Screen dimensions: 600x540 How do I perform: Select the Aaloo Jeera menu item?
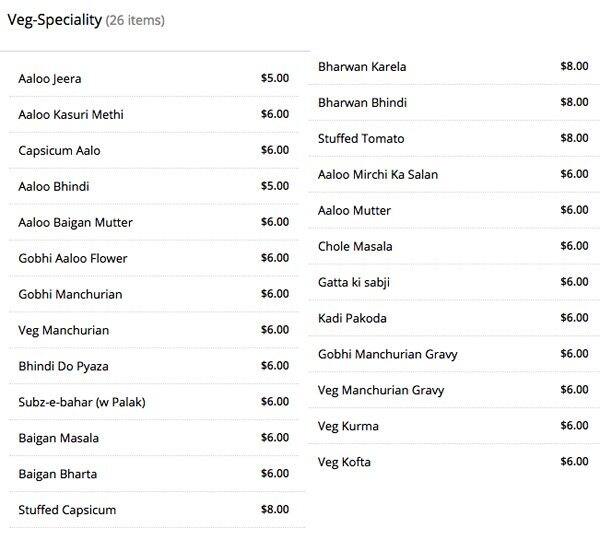click(x=154, y=79)
